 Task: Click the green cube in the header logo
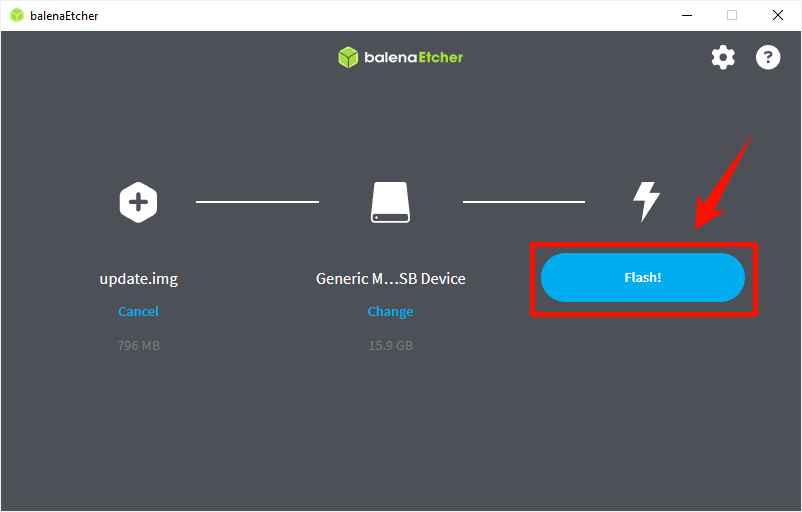[x=348, y=57]
